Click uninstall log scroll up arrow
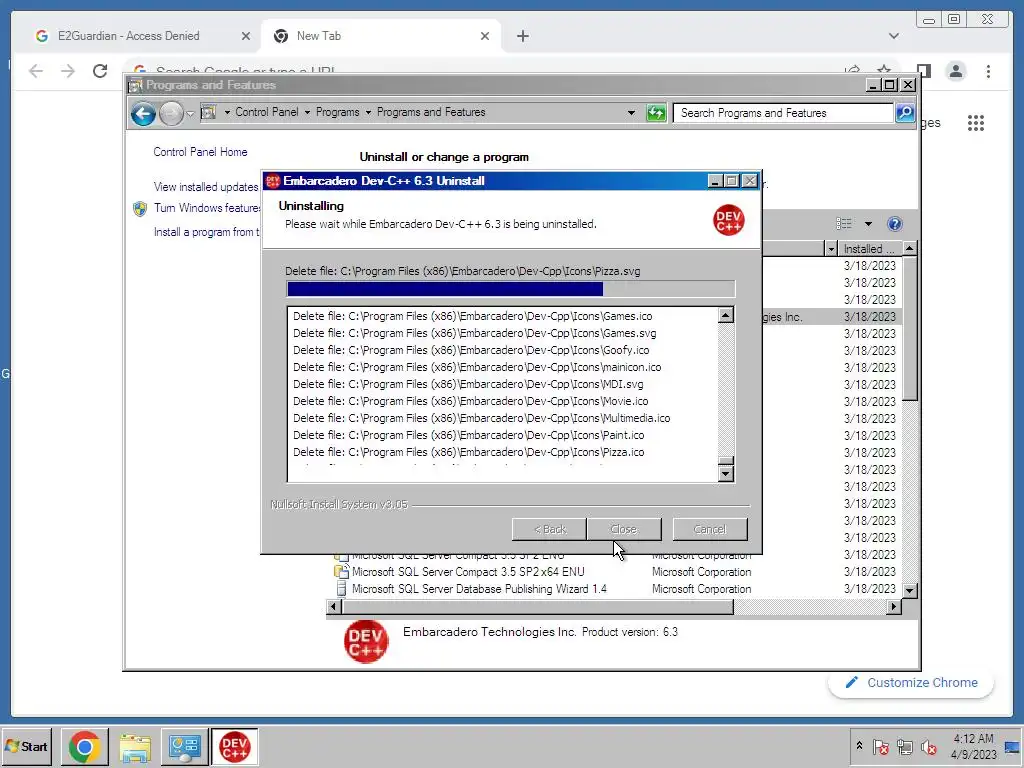This screenshot has height=768, width=1024. tap(726, 315)
